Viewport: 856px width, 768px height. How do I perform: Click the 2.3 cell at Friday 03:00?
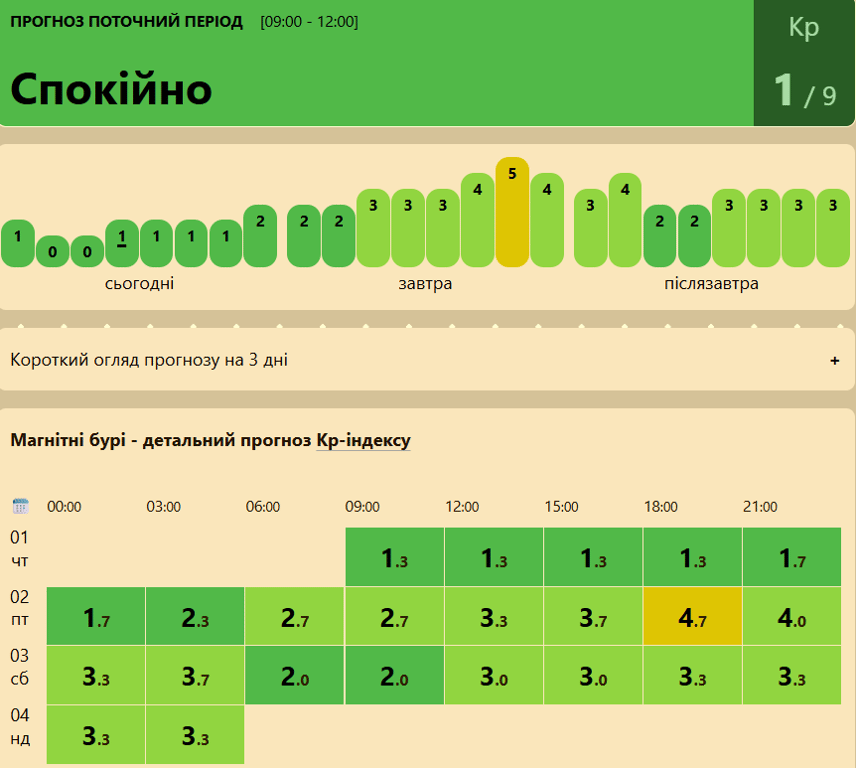point(195,616)
